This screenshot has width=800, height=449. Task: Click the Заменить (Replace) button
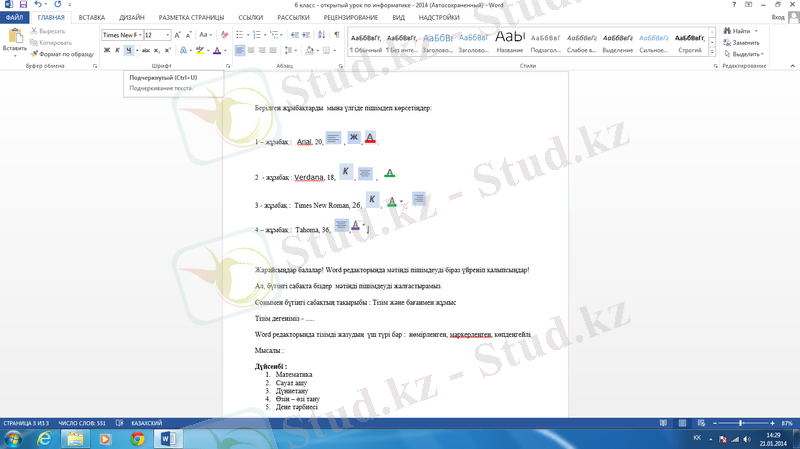(x=745, y=43)
